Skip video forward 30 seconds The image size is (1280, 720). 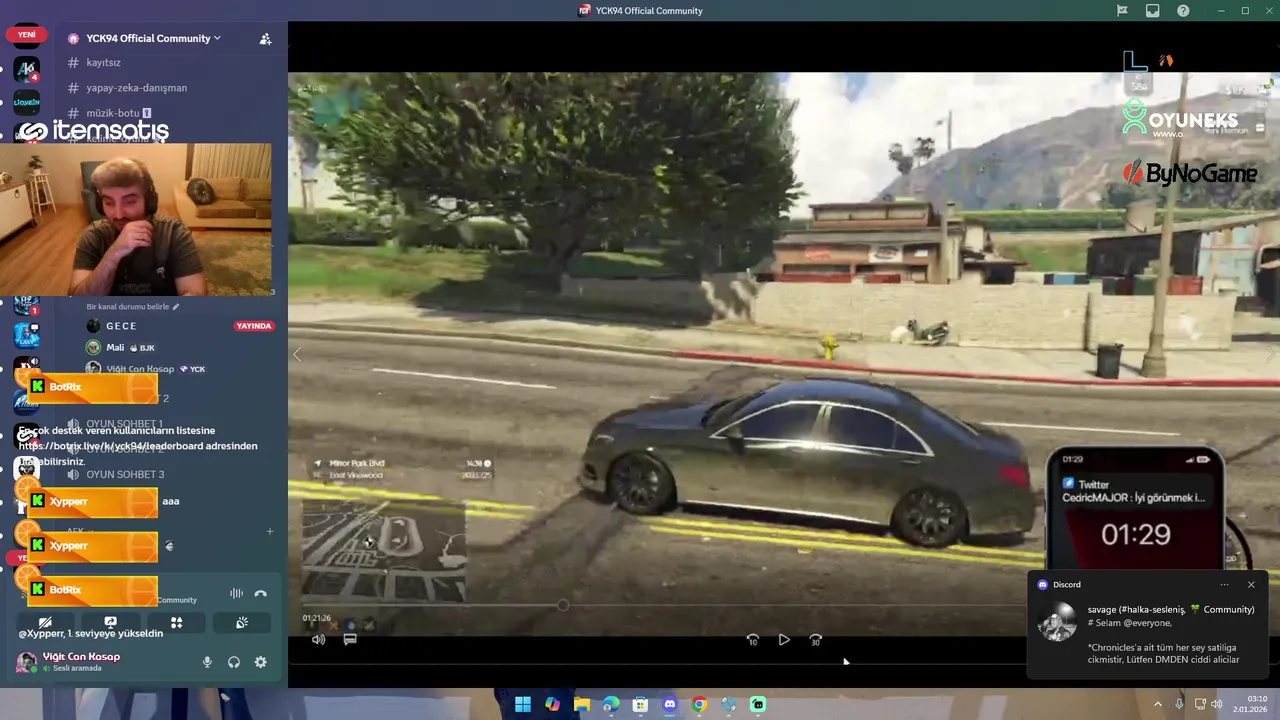coord(816,640)
